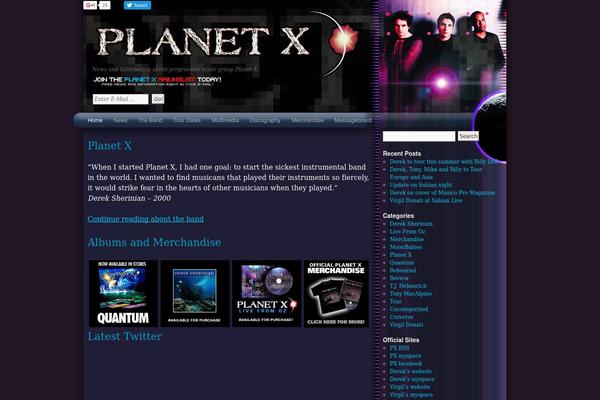Select the Quantum category link
The image size is (600, 400).
pos(402,263)
